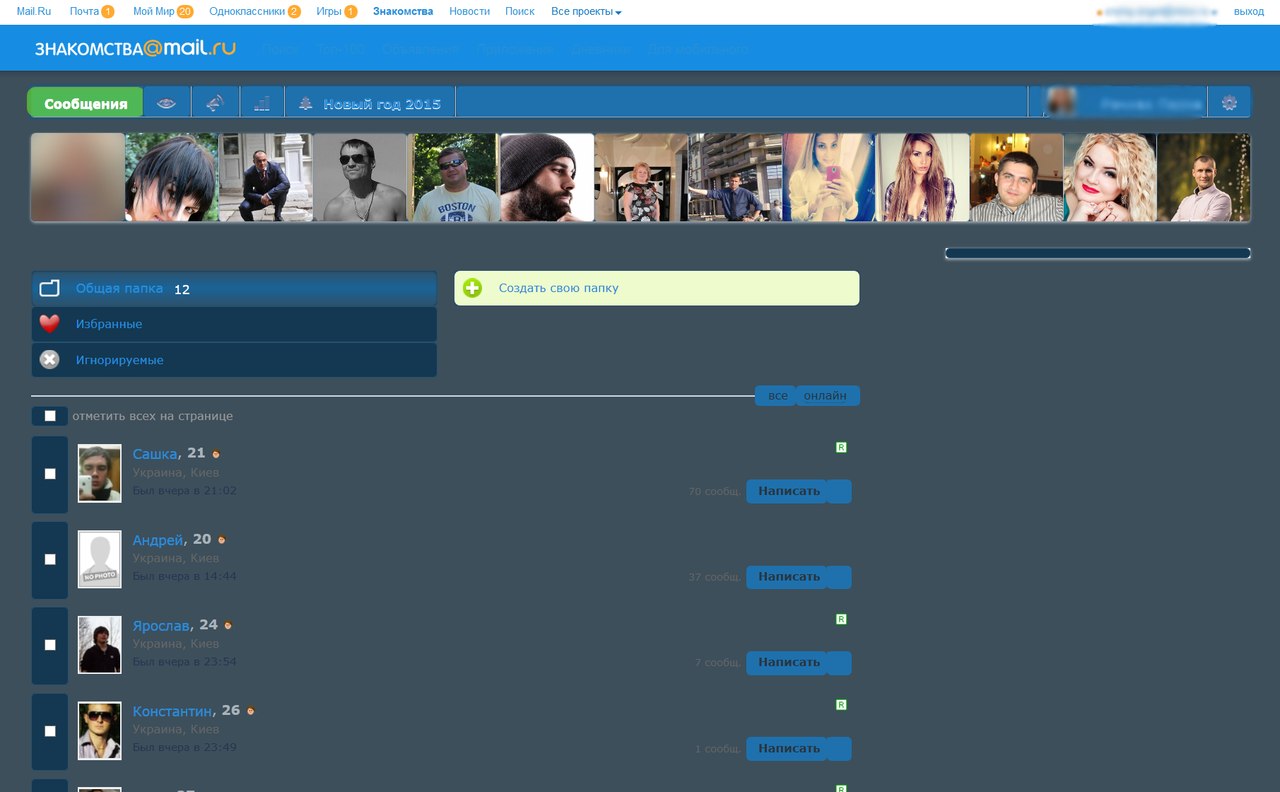Image resolution: width=1280 pixels, height=792 pixels.
Task: Click Написать for Сашка
Action: (x=788, y=491)
